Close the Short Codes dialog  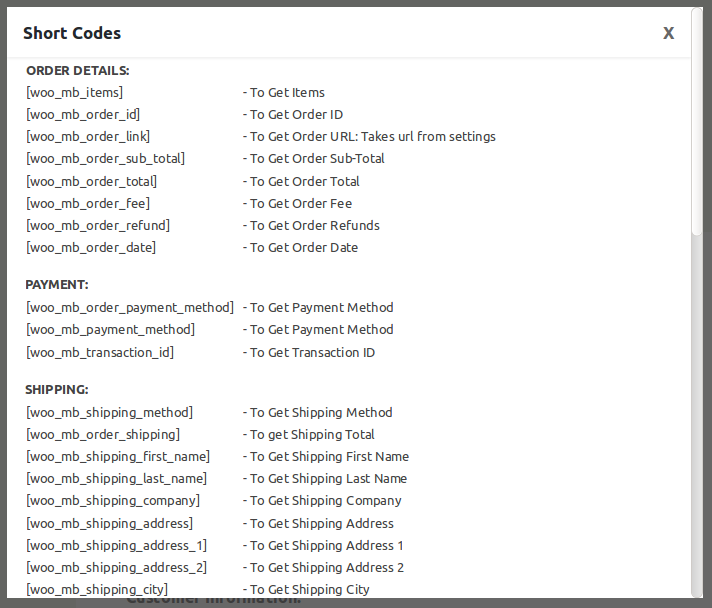click(x=668, y=33)
